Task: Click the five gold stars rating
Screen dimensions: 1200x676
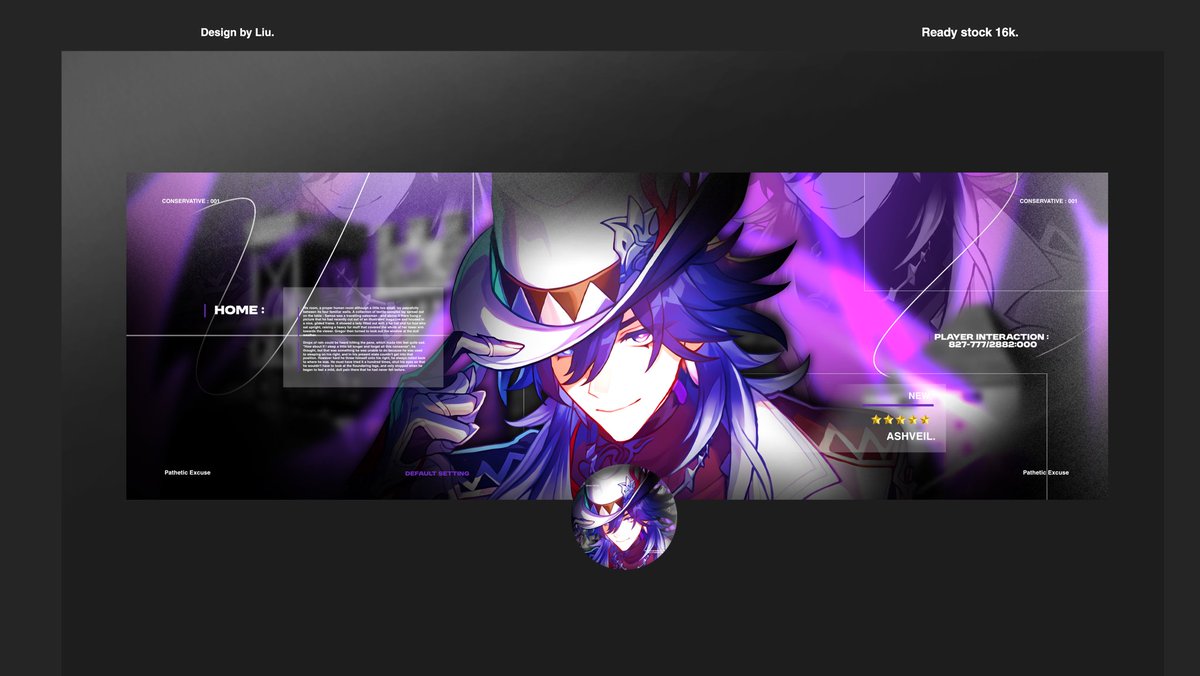Action: coord(900,419)
